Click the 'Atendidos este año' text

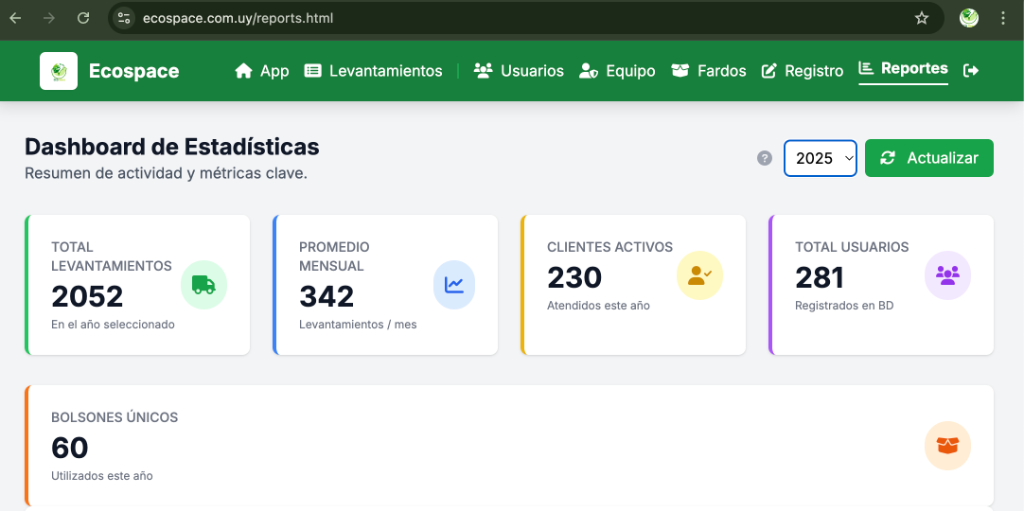point(599,305)
